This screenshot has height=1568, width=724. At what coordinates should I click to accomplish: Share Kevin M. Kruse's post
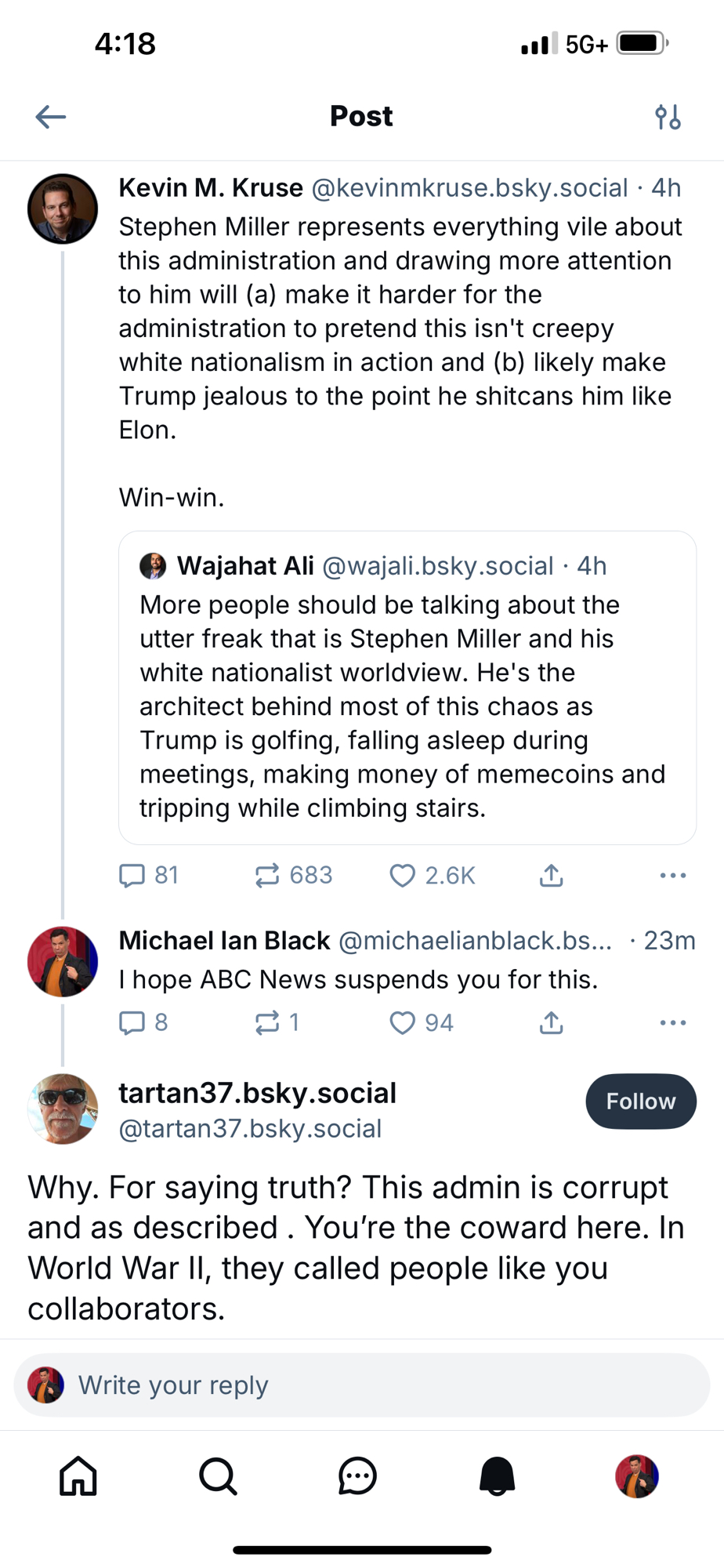551,875
